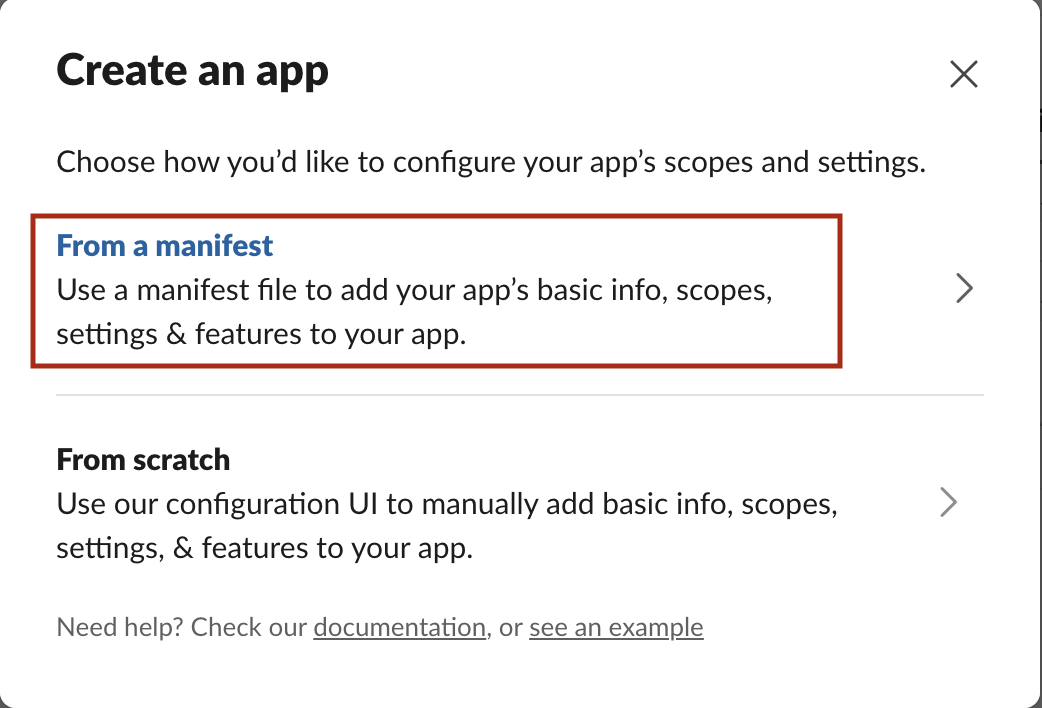Close the Create an app dialog
This screenshot has height=708, width=1042.
[963, 74]
